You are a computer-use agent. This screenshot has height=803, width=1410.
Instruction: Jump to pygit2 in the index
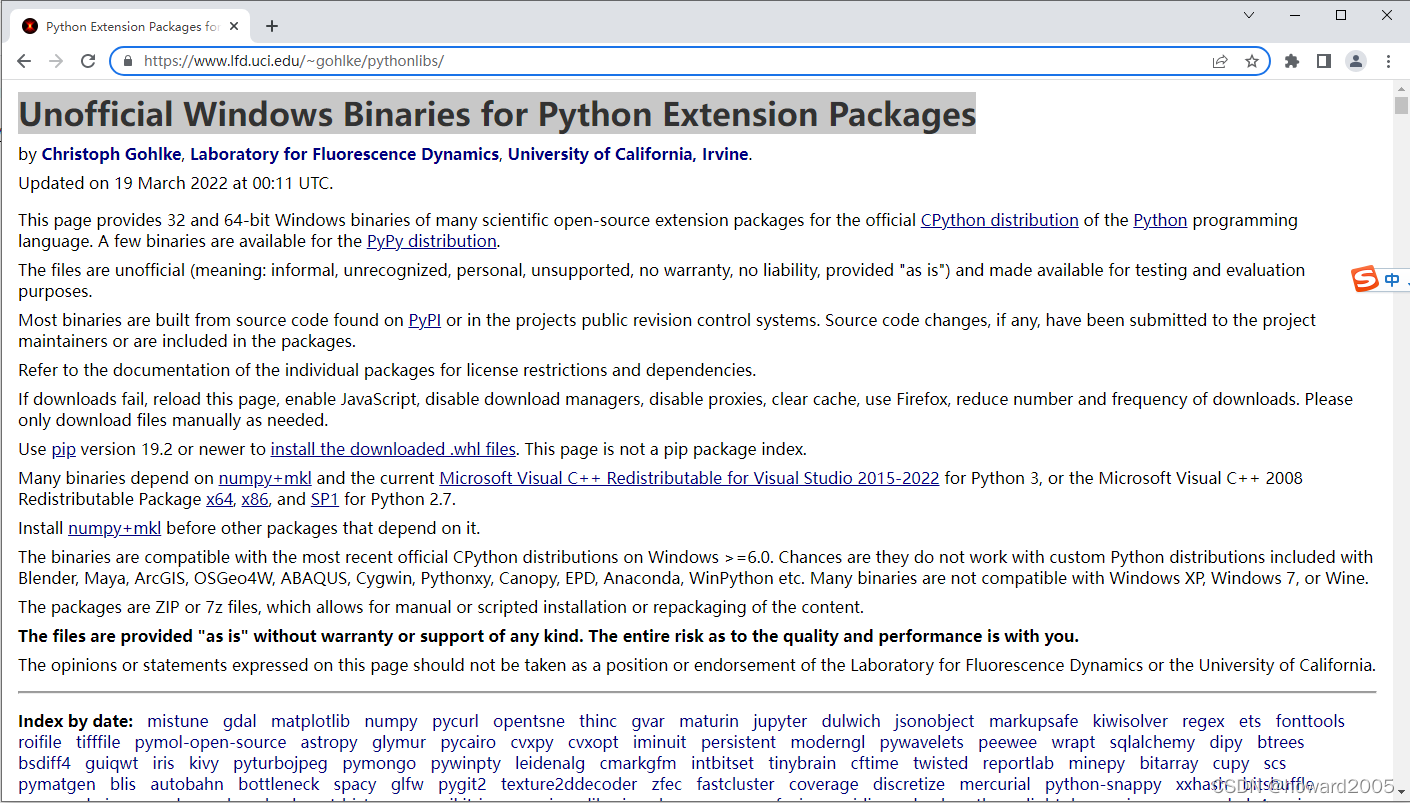pos(462,784)
